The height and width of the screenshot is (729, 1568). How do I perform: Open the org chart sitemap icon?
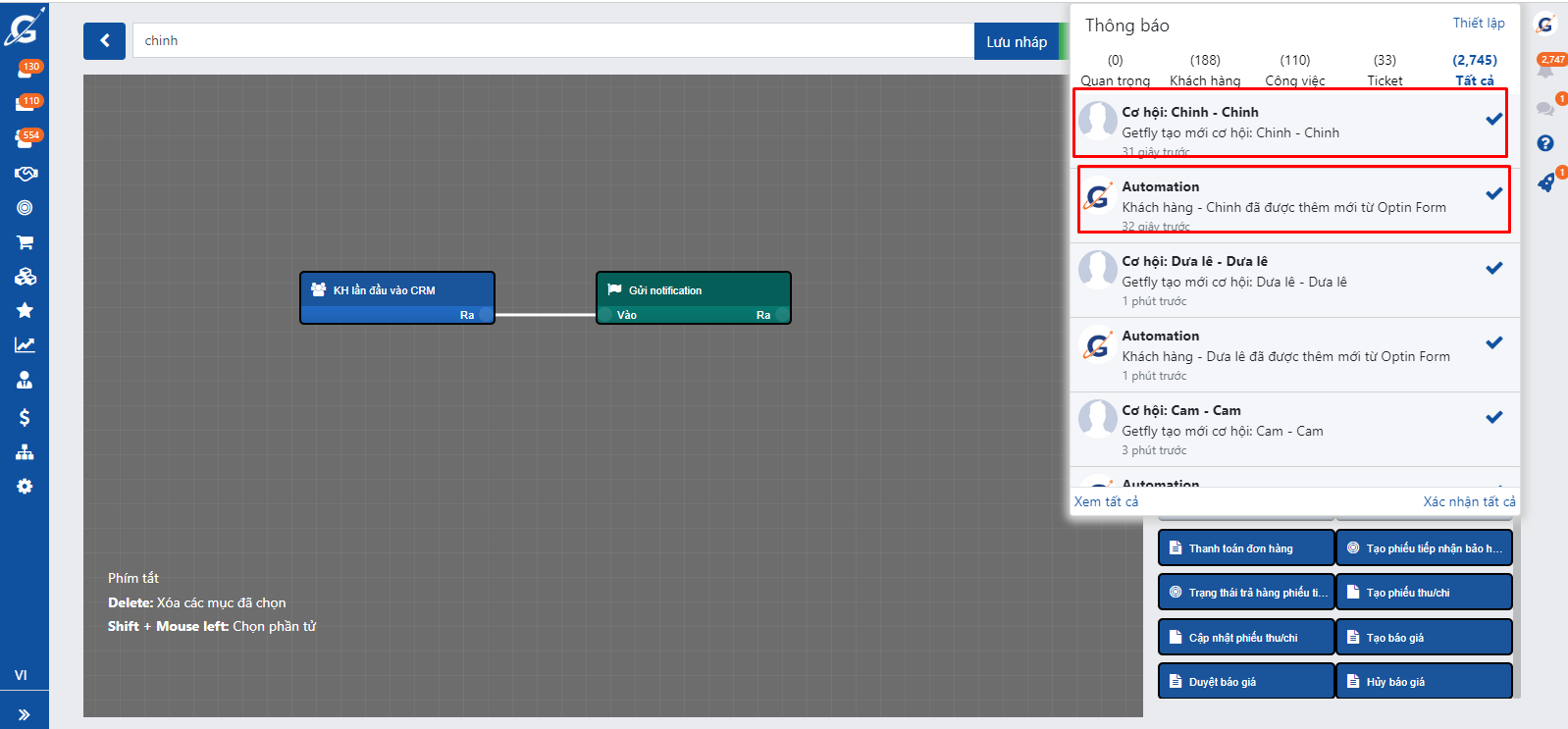[x=25, y=452]
